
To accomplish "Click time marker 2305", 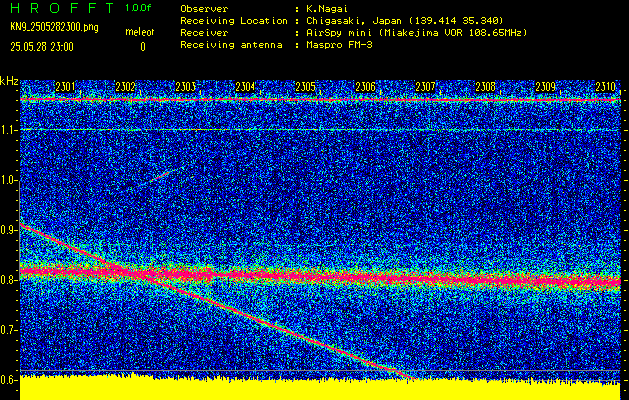I will 305,86.
